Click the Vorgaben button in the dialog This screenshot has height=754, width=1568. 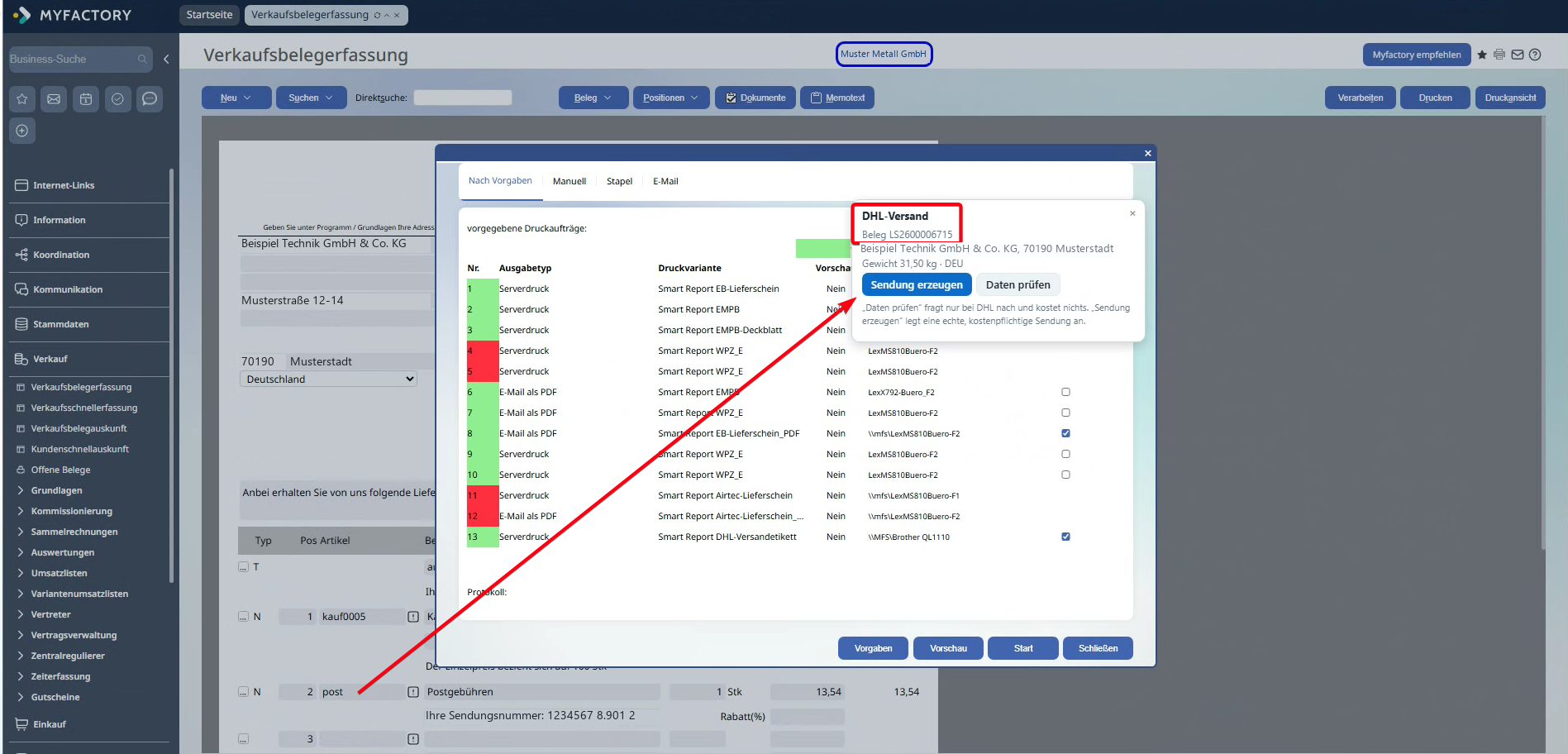click(x=873, y=648)
